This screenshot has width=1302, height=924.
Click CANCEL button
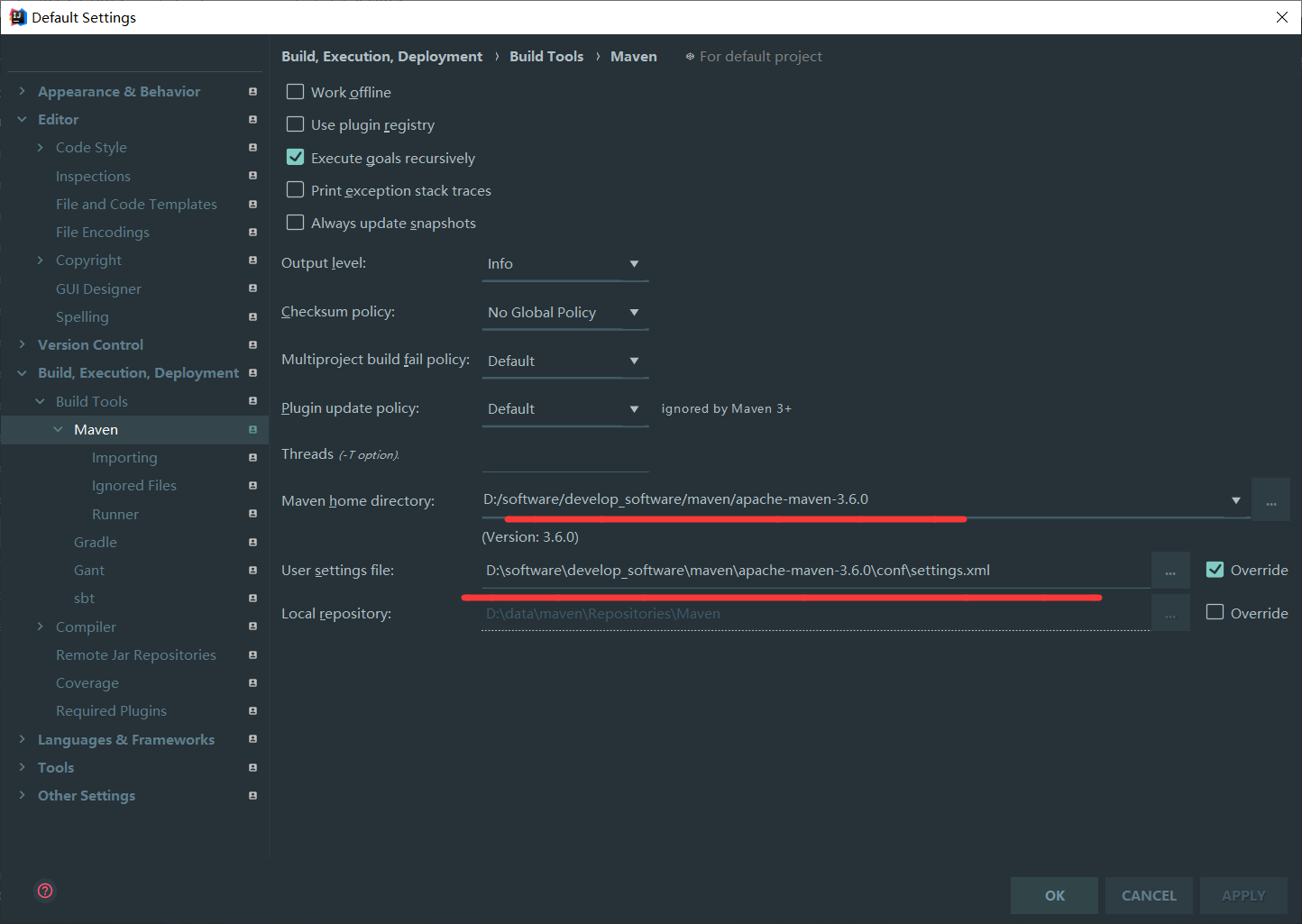1149,895
